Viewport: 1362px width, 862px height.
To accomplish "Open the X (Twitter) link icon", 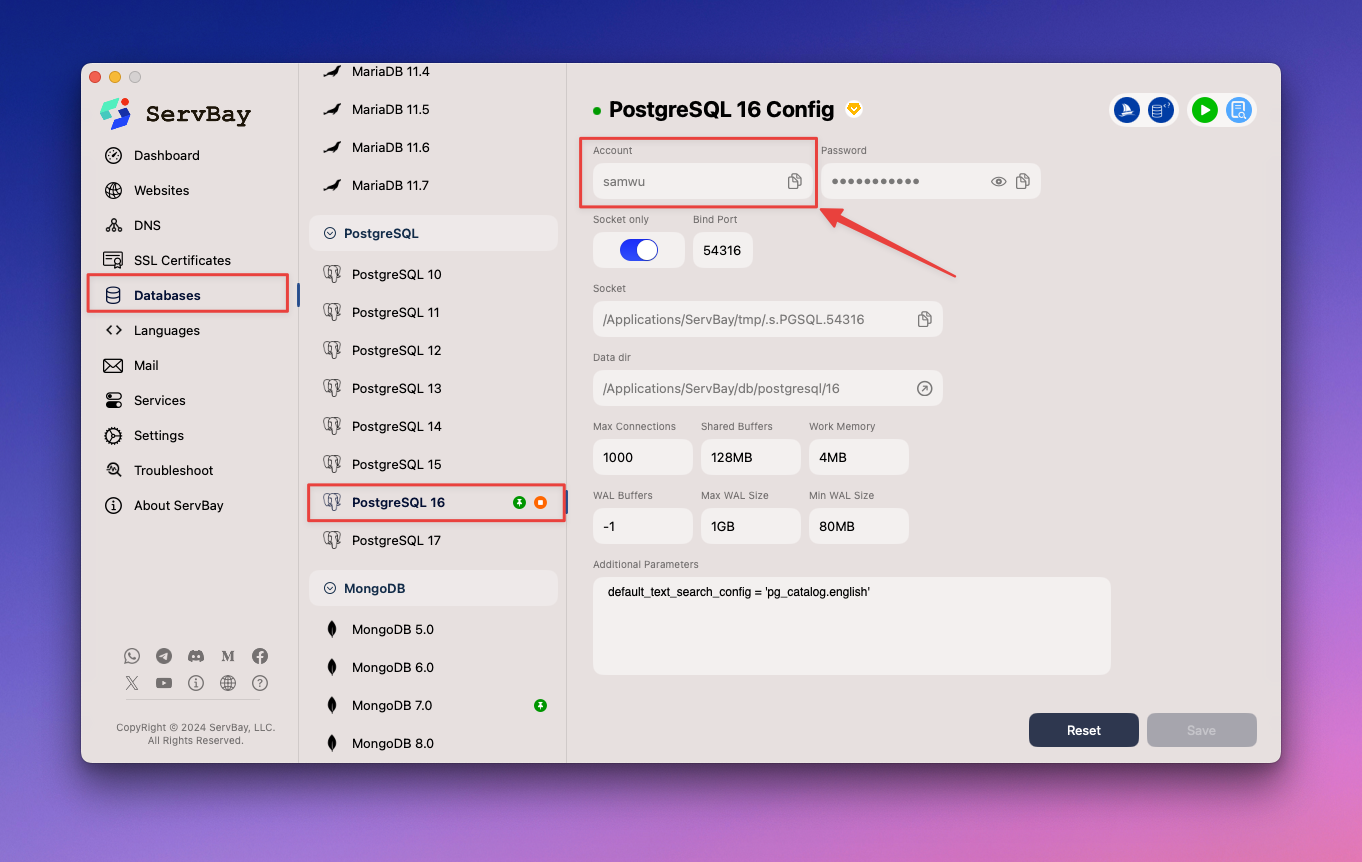I will point(132,683).
